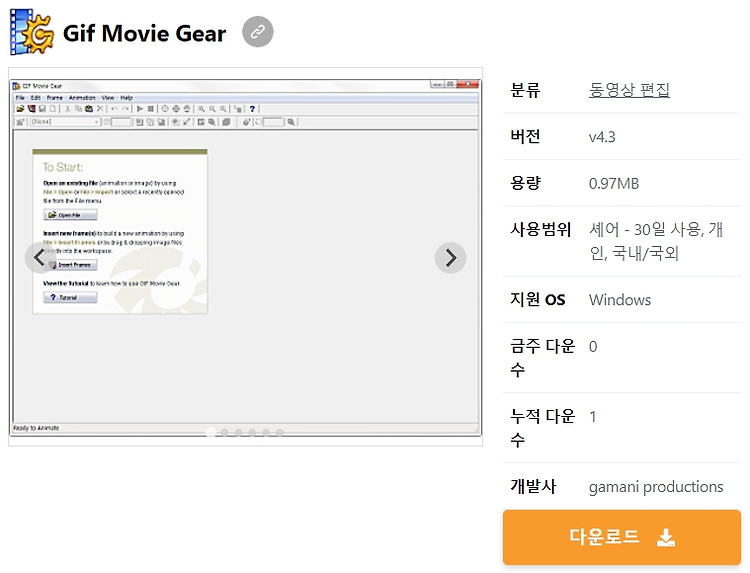Screen dimensions: 750x573
Task: Click the 개발사 label
Action: tap(533, 486)
